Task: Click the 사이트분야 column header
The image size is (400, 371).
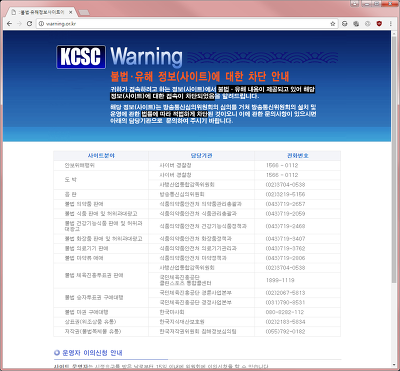Action: point(101,156)
